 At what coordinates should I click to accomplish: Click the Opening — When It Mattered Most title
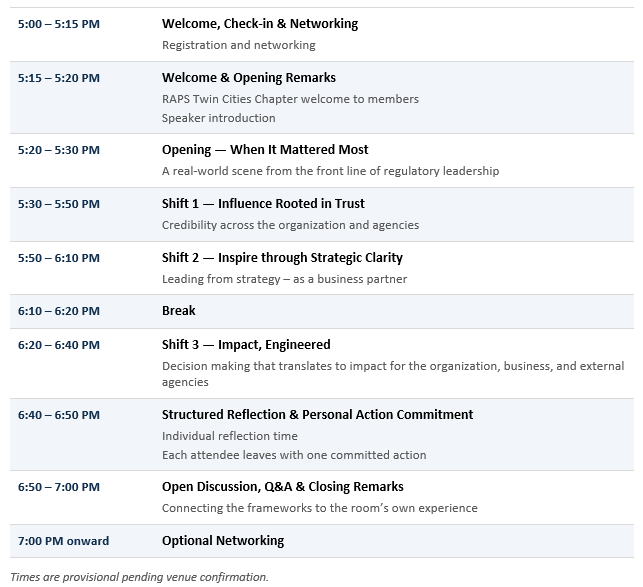(x=265, y=149)
